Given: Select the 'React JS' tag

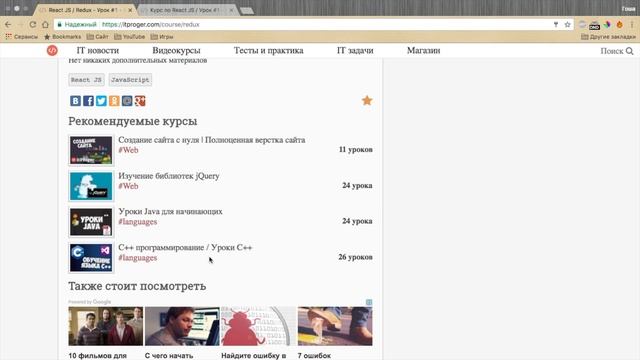Looking at the screenshot, I should (x=86, y=80).
